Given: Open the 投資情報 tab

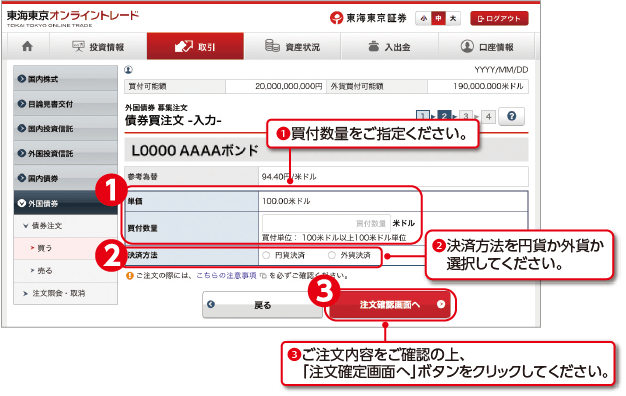Looking at the screenshot, I should pyautogui.click(x=98, y=46).
